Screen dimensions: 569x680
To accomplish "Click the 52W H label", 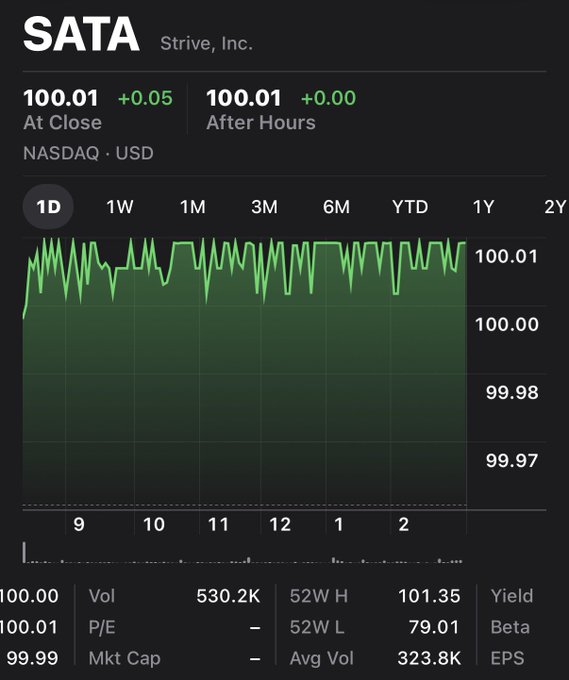I will click(x=319, y=596).
